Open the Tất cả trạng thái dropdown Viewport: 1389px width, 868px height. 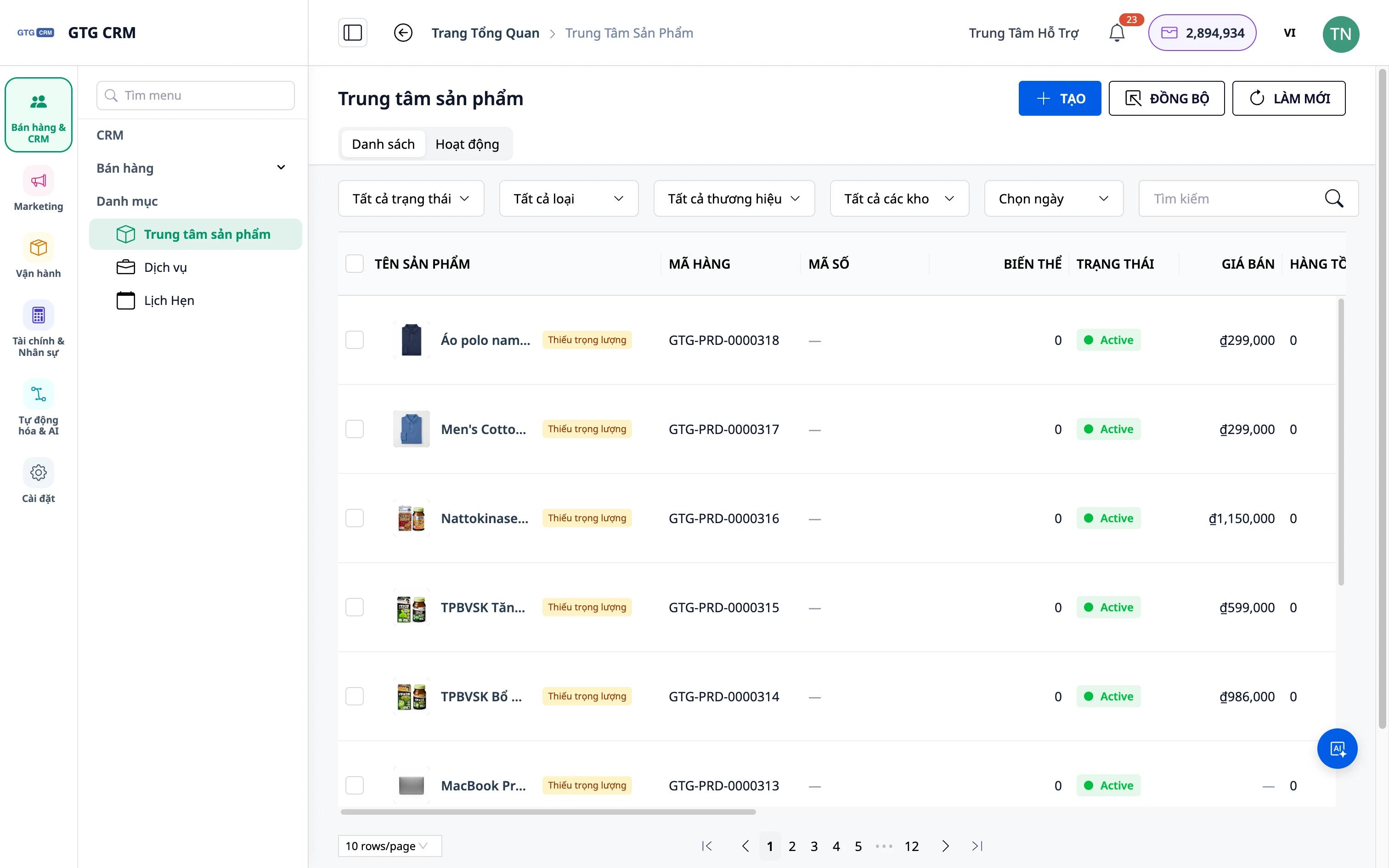(x=411, y=198)
